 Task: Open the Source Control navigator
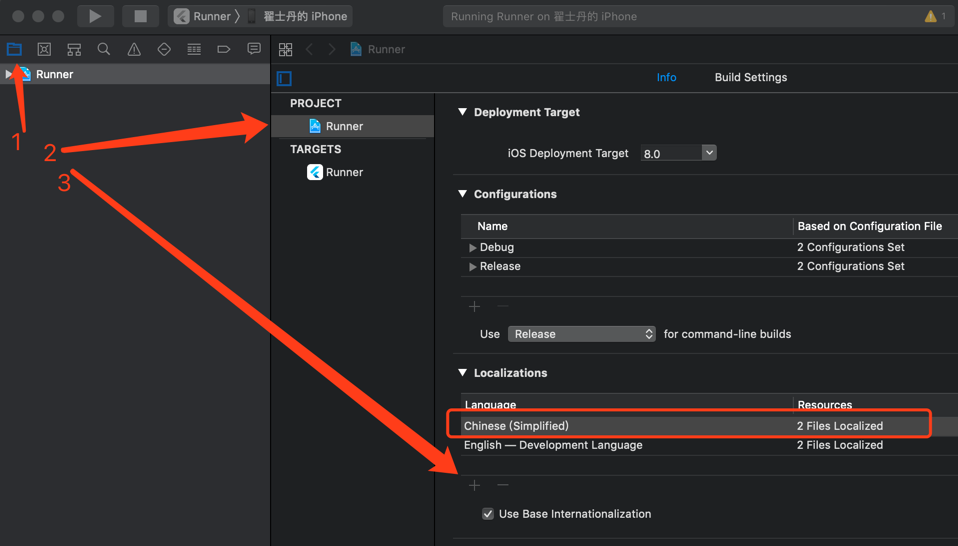[x=44, y=49]
